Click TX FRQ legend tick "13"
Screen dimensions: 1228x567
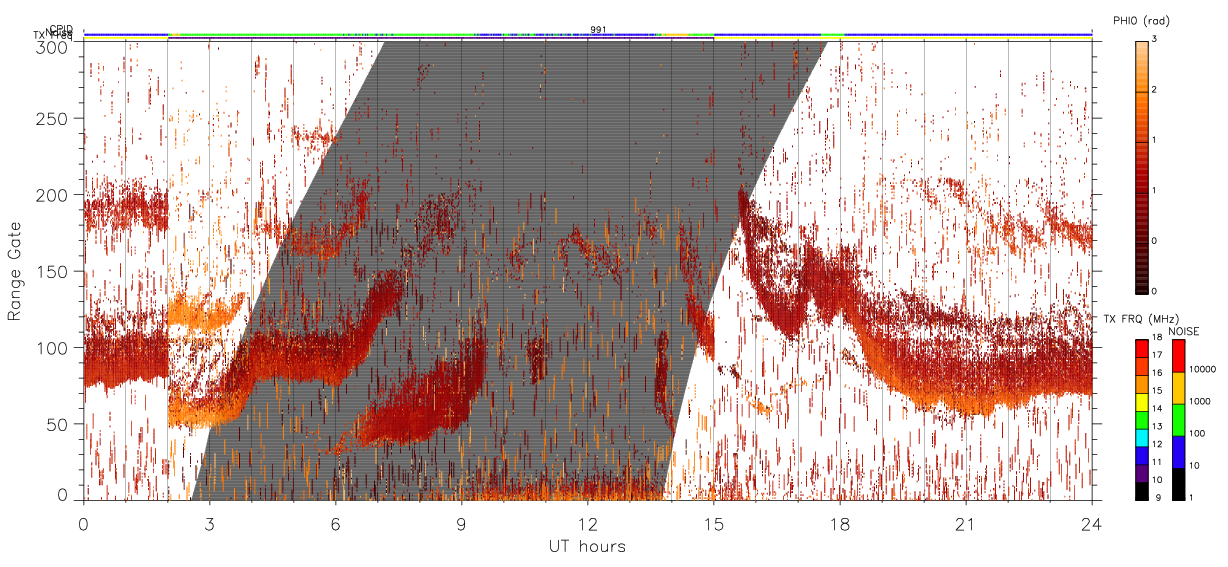pos(1157,426)
